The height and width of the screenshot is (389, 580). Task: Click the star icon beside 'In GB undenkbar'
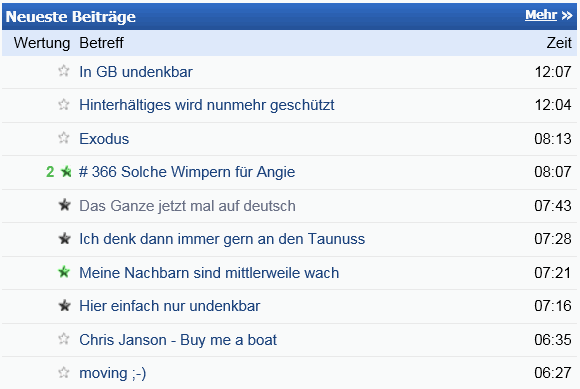tap(64, 71)
